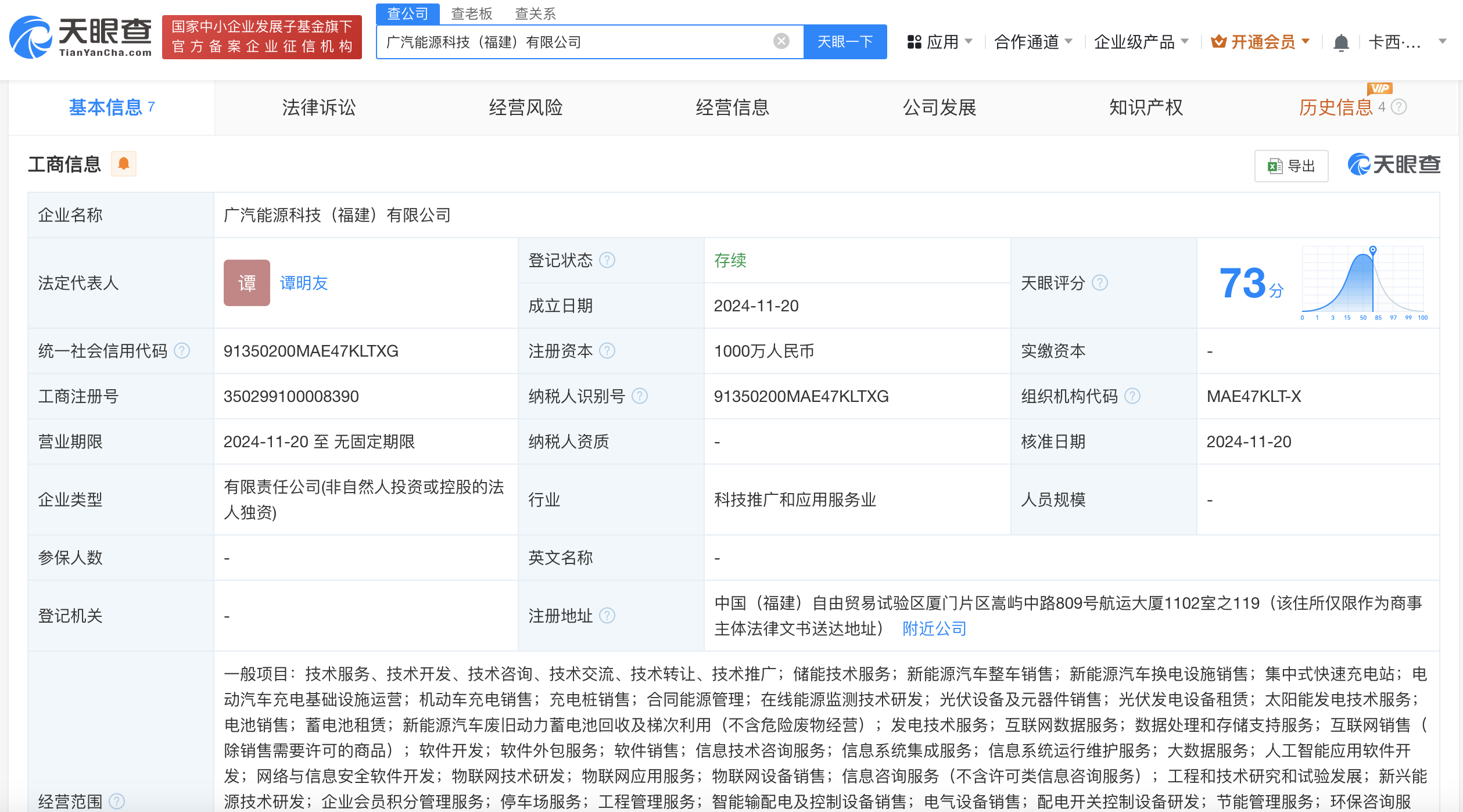Viewport: 1463px width, 812px height.
Task: Click the help icon beside 统一社会信用代码
Action: point(182,351)
